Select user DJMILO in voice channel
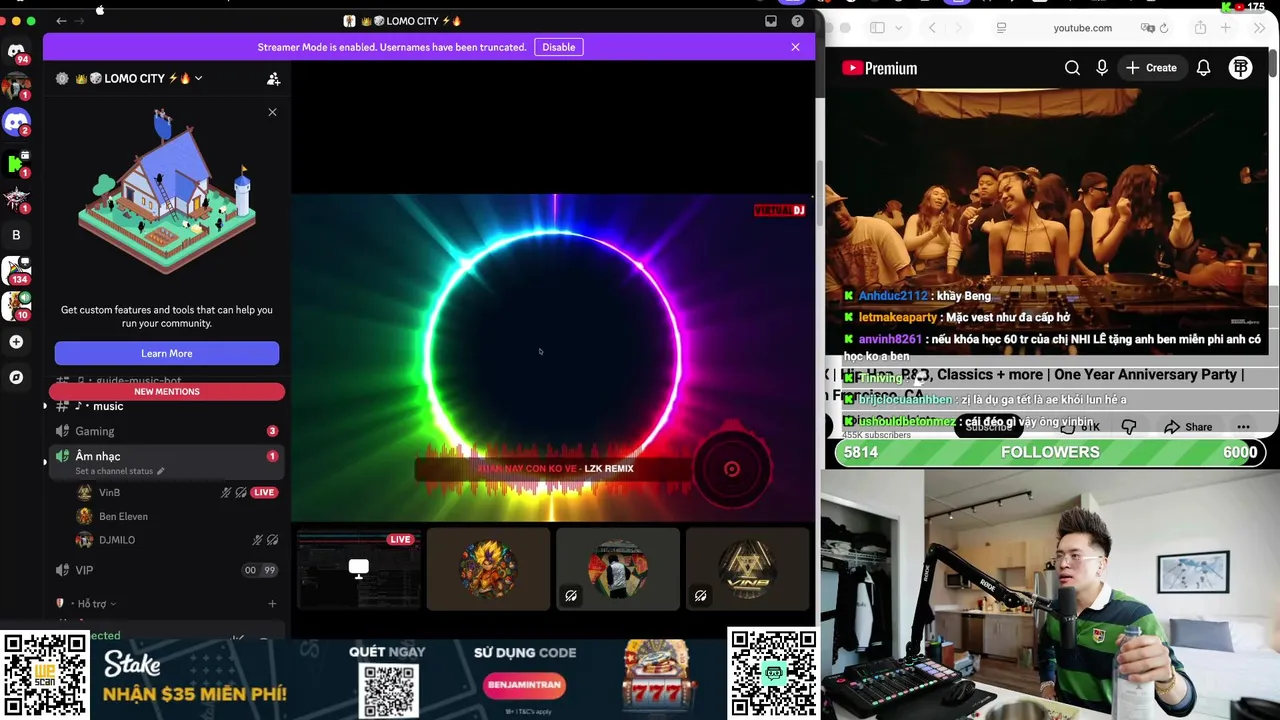 click(x=117, y=540)
